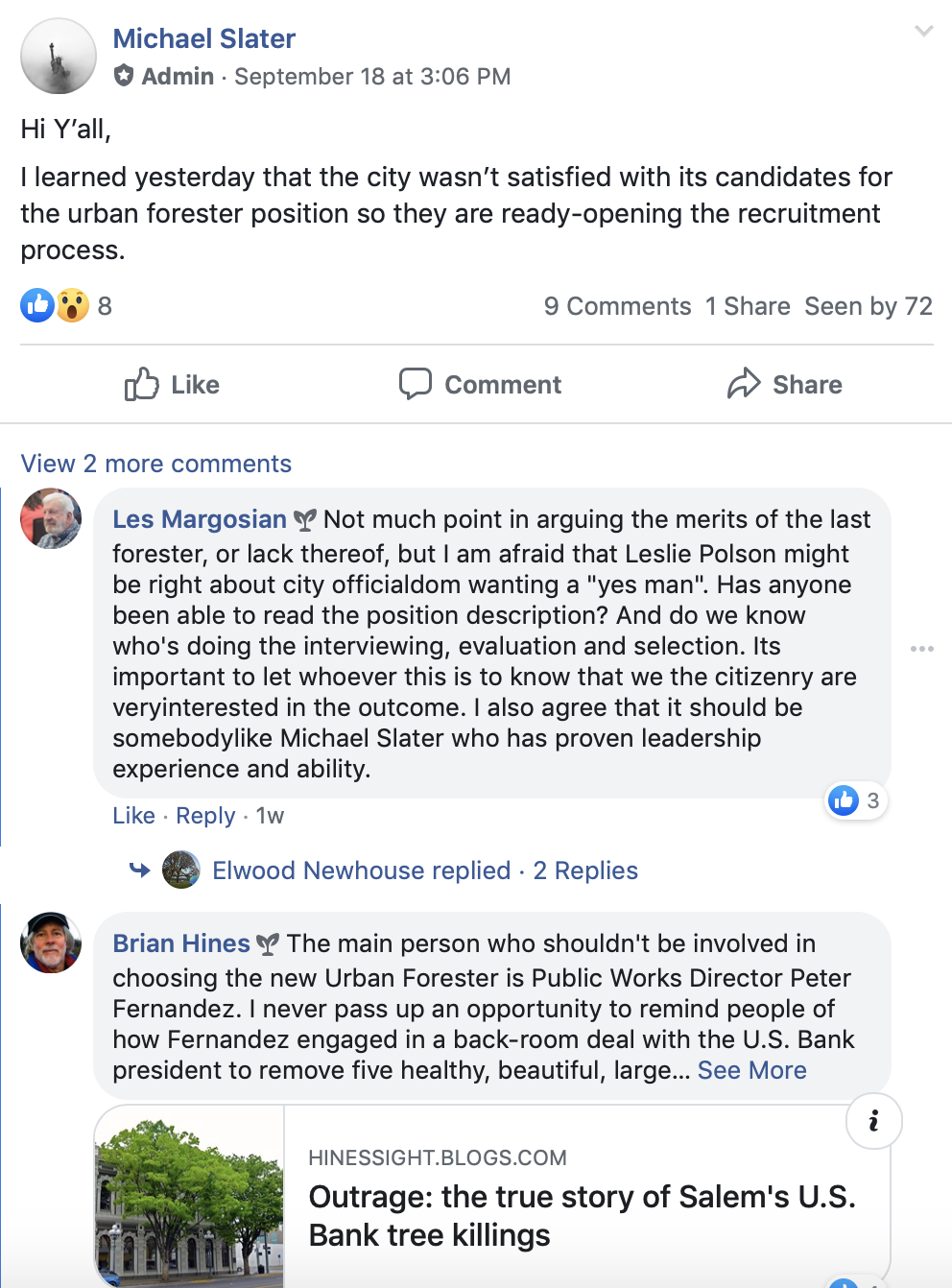Viewport: 952px width, 1288px height.
Task: Like the post with thumbs-up button
Action: (x=173, y=385)
